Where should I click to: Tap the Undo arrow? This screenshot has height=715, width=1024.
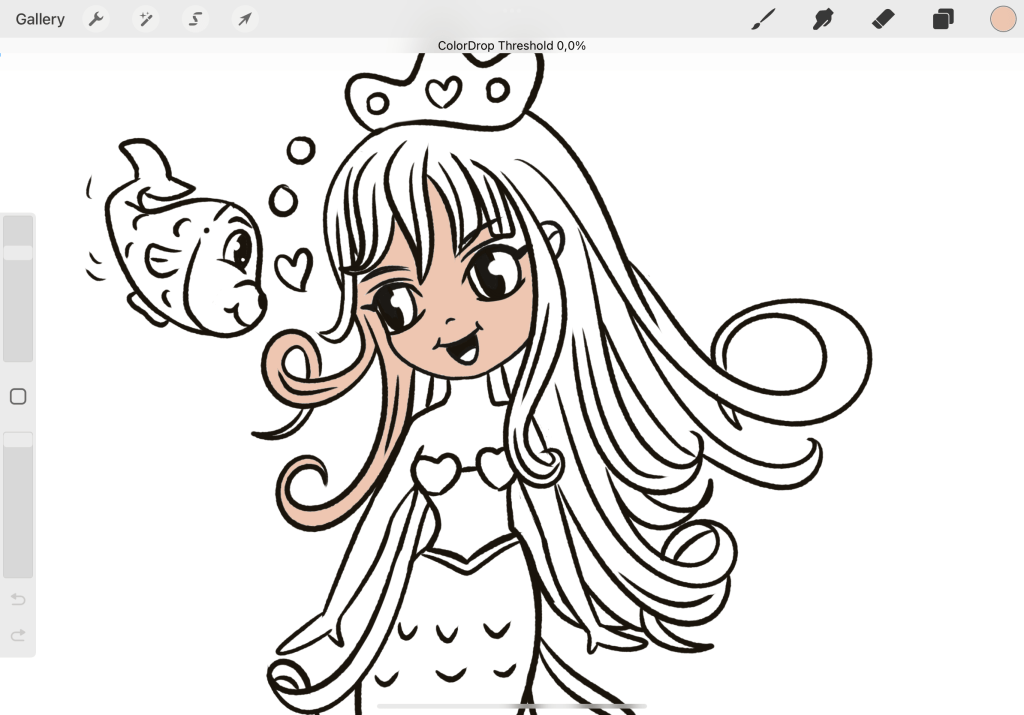[x=18, y=599]
